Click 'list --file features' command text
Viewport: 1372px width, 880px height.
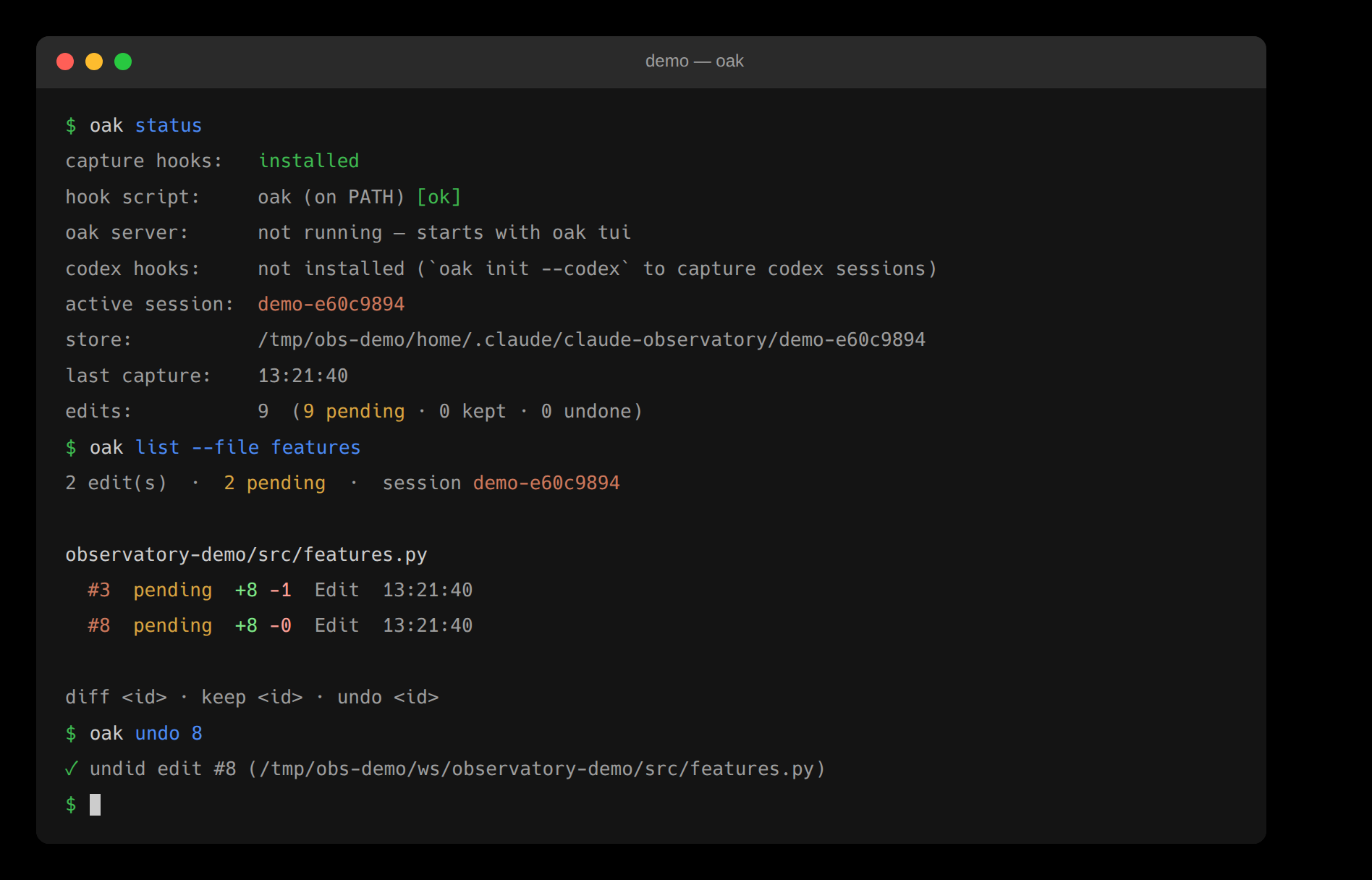coord(248,447)
